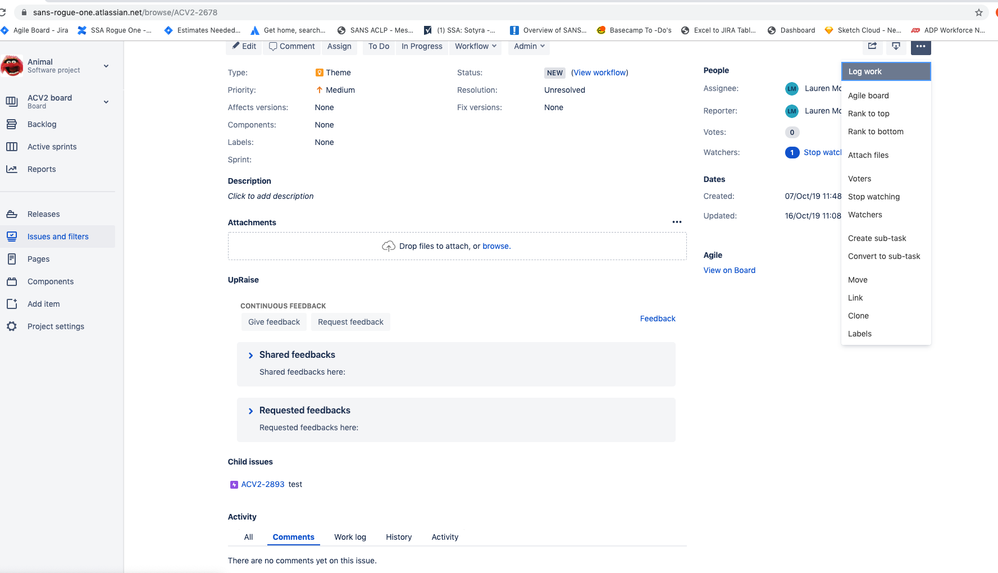This screenshot has height=573, width=998.
Task: Click Request feedback button
Action: [351, 322]
